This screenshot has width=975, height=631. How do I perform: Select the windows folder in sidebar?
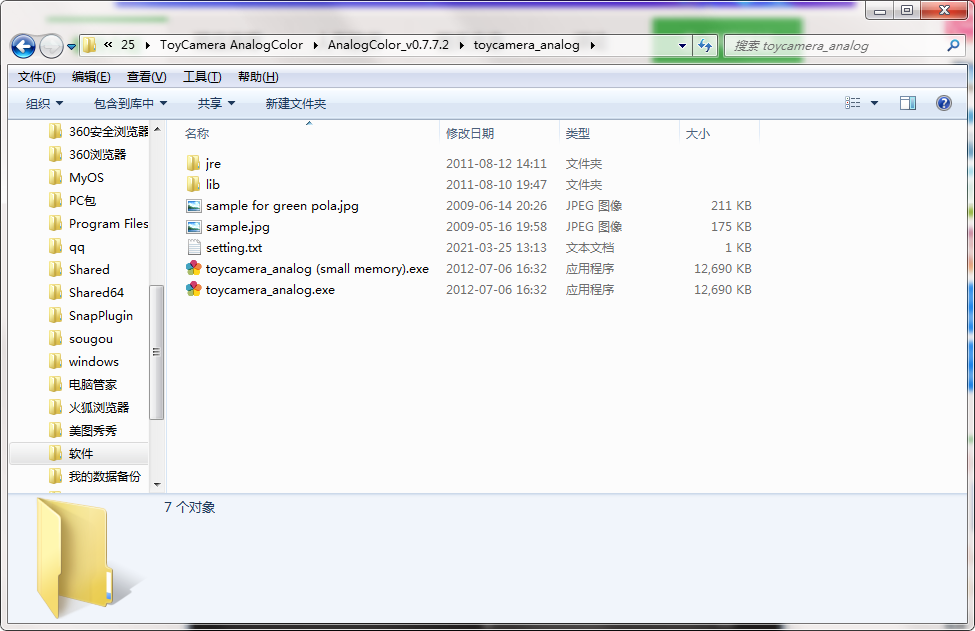(84, 362)
